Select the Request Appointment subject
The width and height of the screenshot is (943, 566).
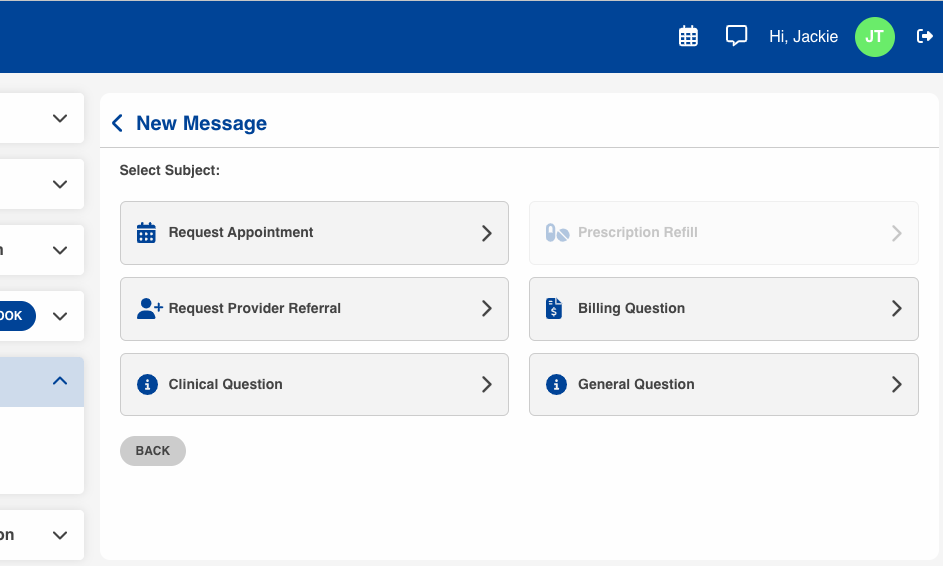[314, 233]
